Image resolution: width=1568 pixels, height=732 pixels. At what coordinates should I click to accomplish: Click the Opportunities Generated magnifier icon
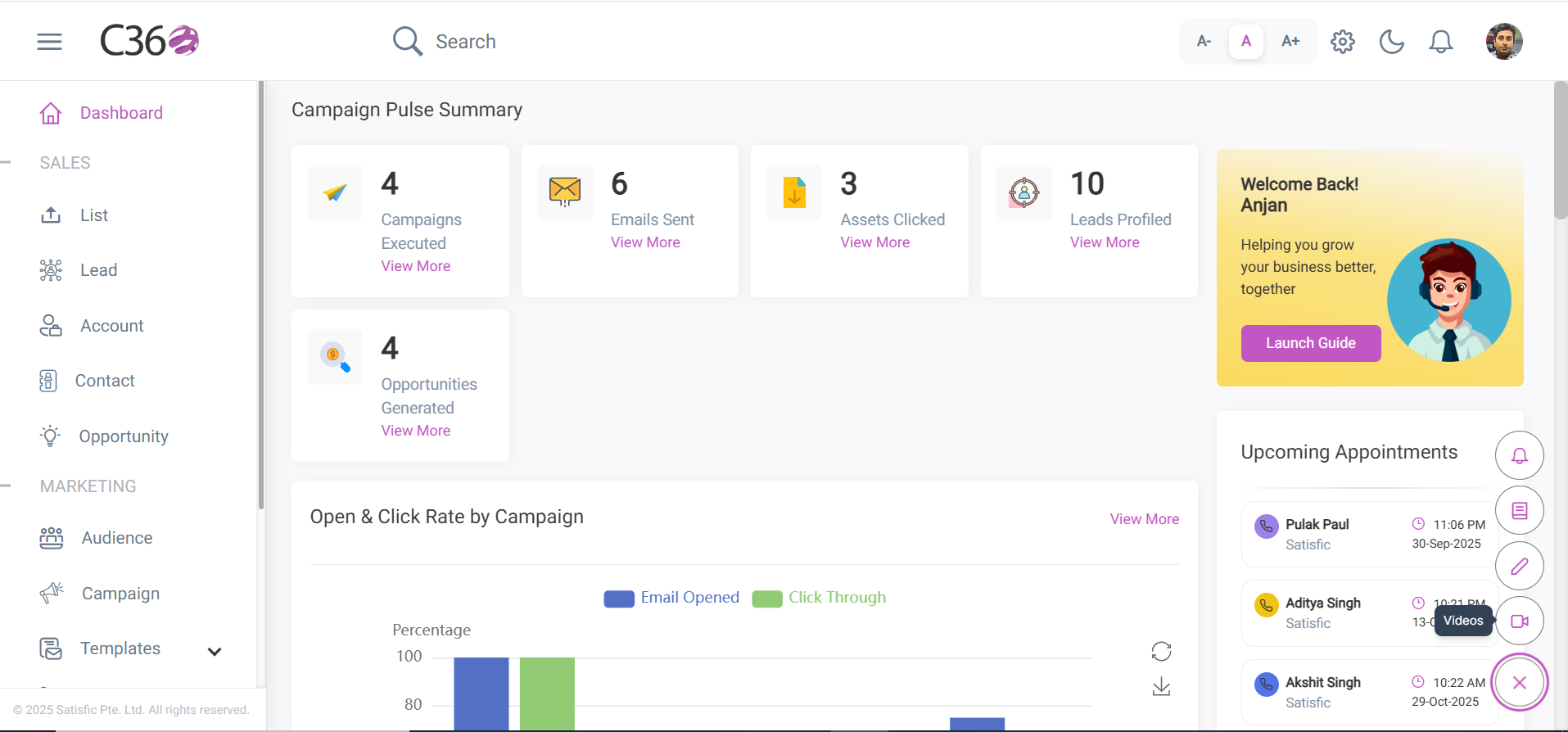pyautogui.click(x=335, y=357)
